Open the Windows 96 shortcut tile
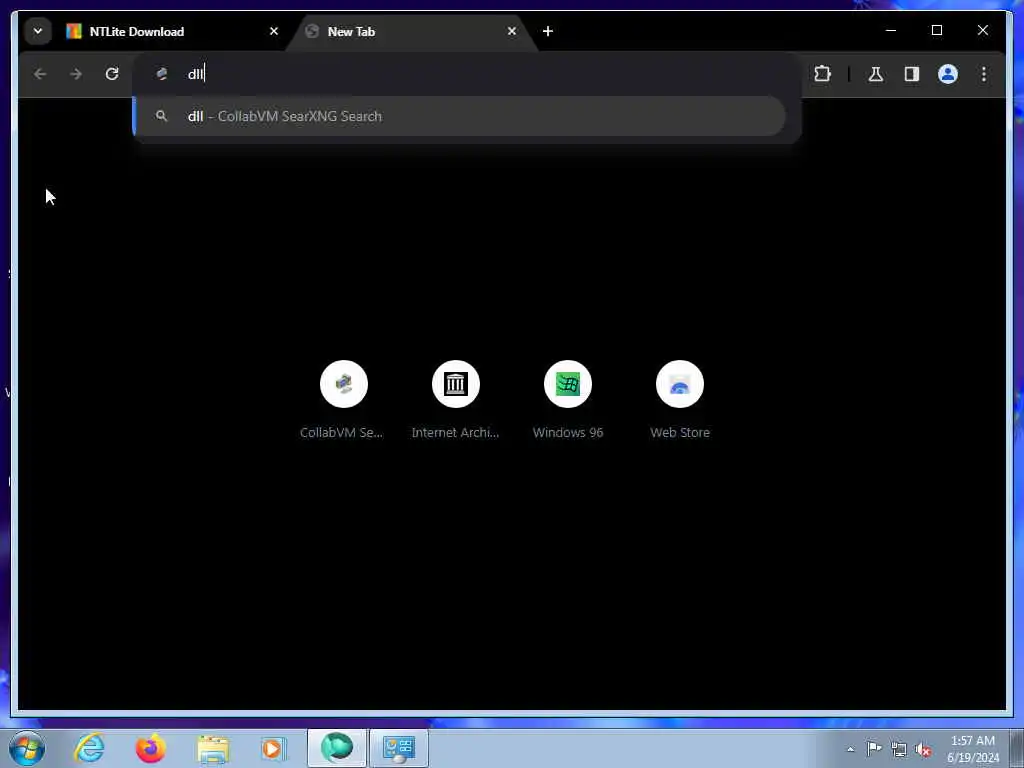The height and width of the screenshot is (768, 1024). click(x=568, y=400)
